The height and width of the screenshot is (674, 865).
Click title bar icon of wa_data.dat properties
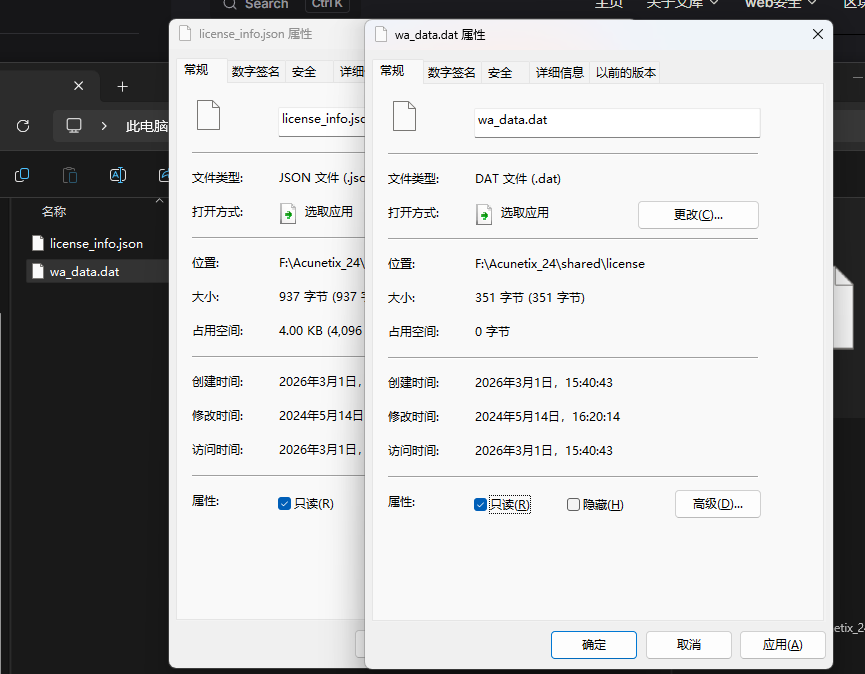click(x=381, y=34)
